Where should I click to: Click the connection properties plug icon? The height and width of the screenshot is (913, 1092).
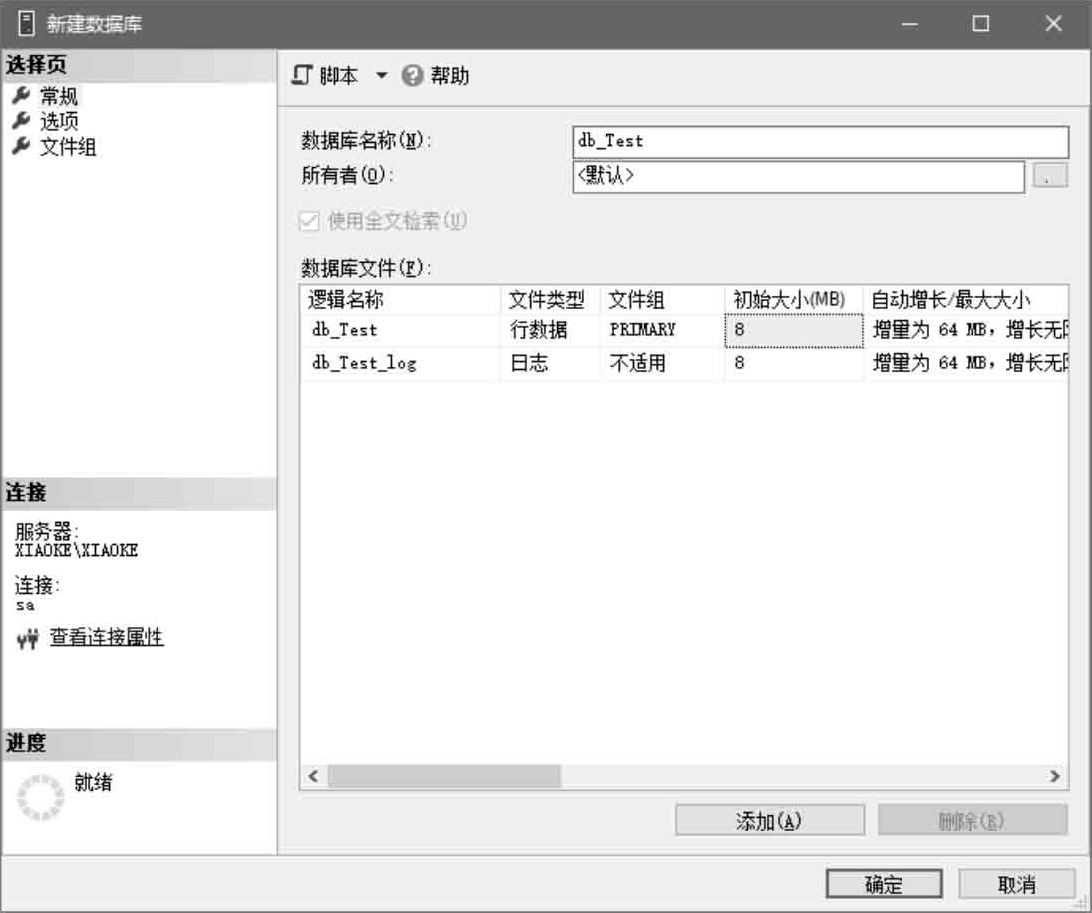point(28,639)
